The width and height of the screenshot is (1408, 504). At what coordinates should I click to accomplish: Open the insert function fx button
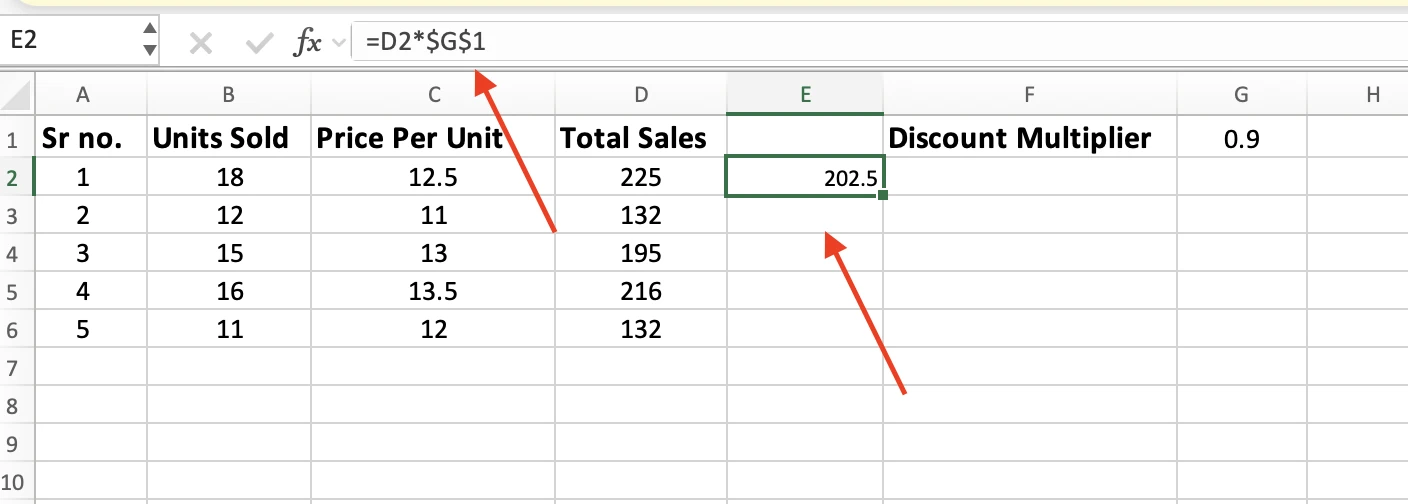pyautogui.click(x=306, y=42)
